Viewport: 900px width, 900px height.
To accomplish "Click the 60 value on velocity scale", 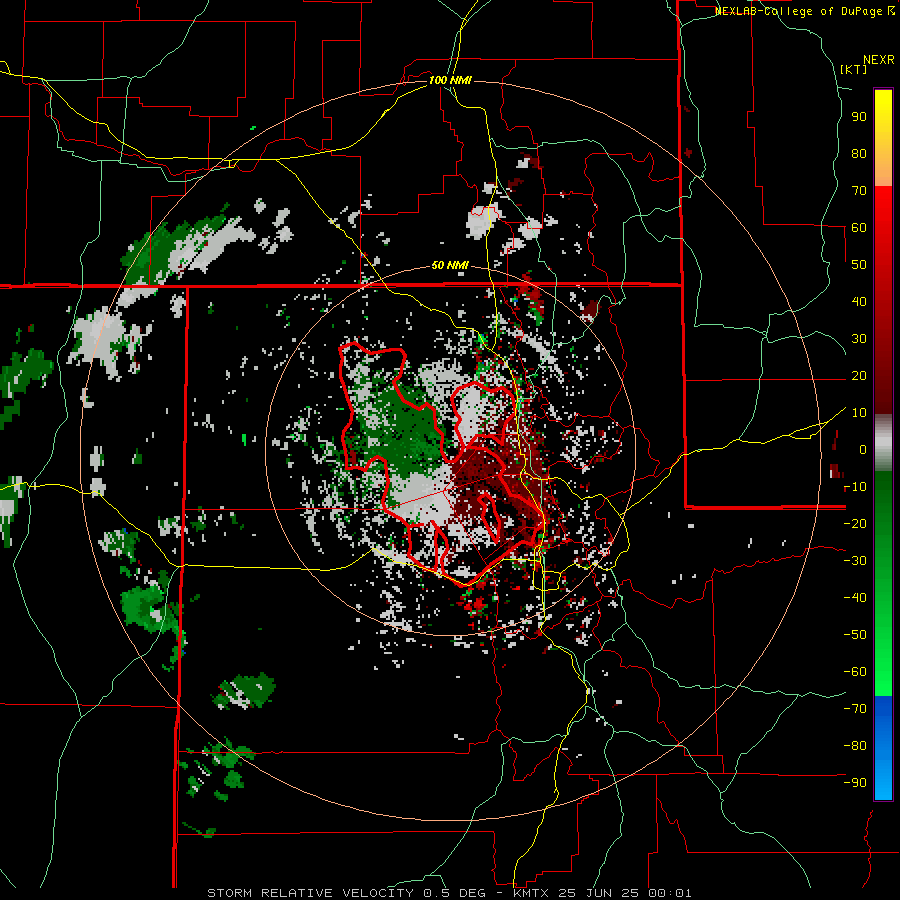I will click(x=859, y=228).
